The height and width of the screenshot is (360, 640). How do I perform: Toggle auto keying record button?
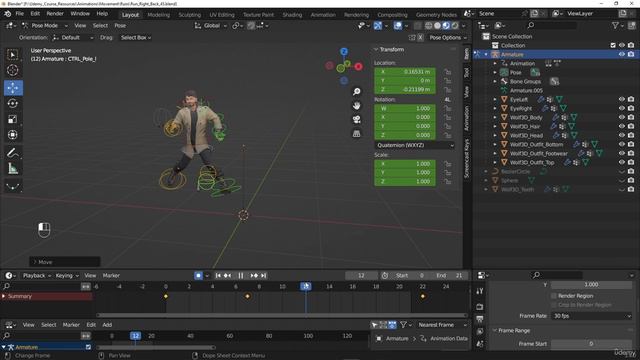[x=198, y=276]
